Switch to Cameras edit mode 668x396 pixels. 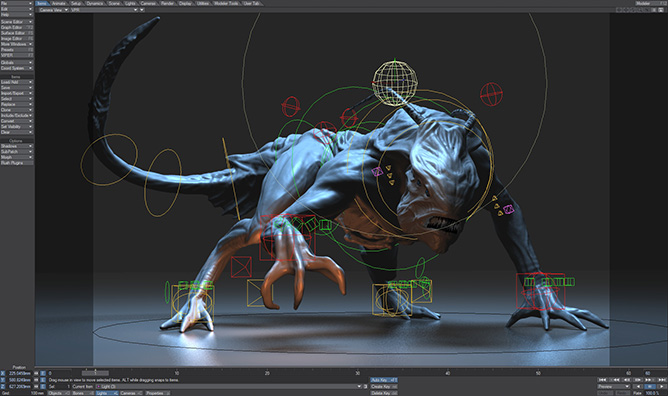(x=131, y=393)
